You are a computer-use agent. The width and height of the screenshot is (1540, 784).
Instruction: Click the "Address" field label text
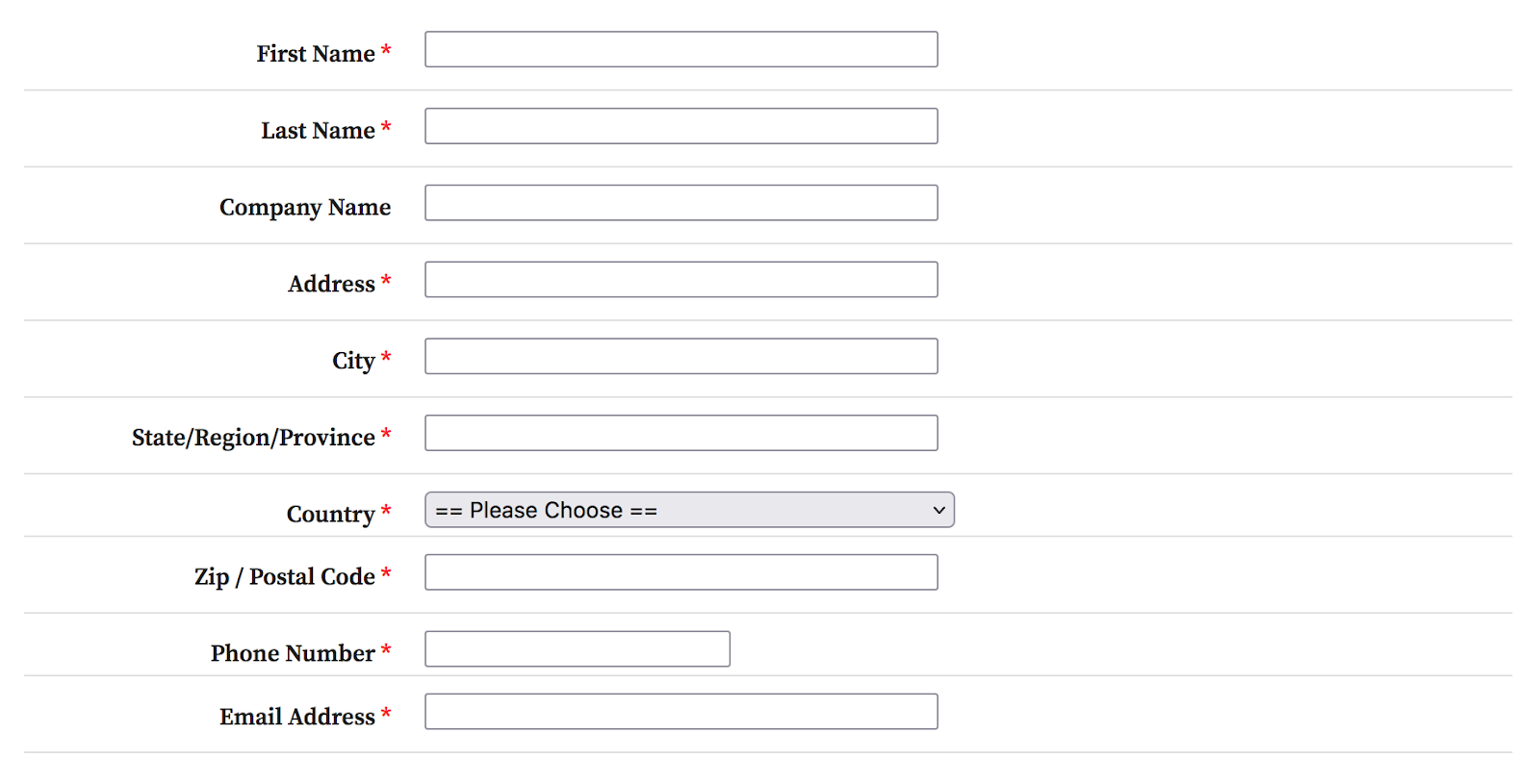point(331,285)
